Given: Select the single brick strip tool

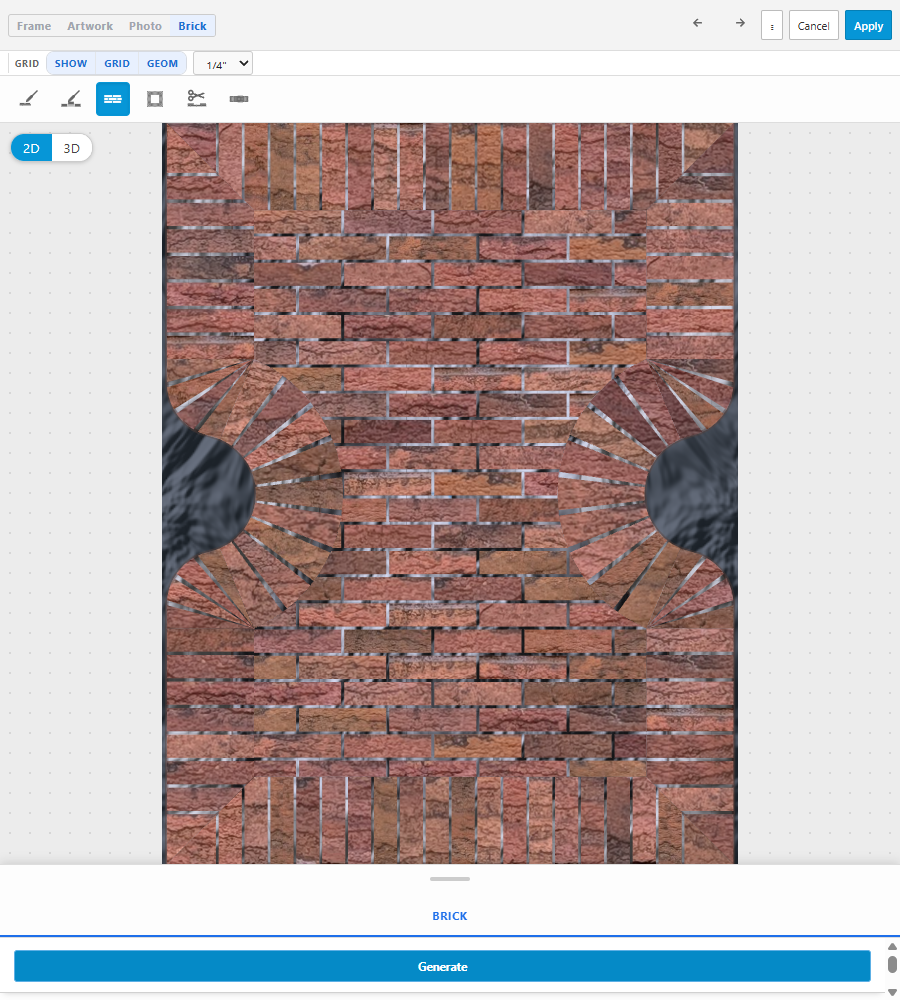Looking at the screenshot, I should tap(239, 99).
